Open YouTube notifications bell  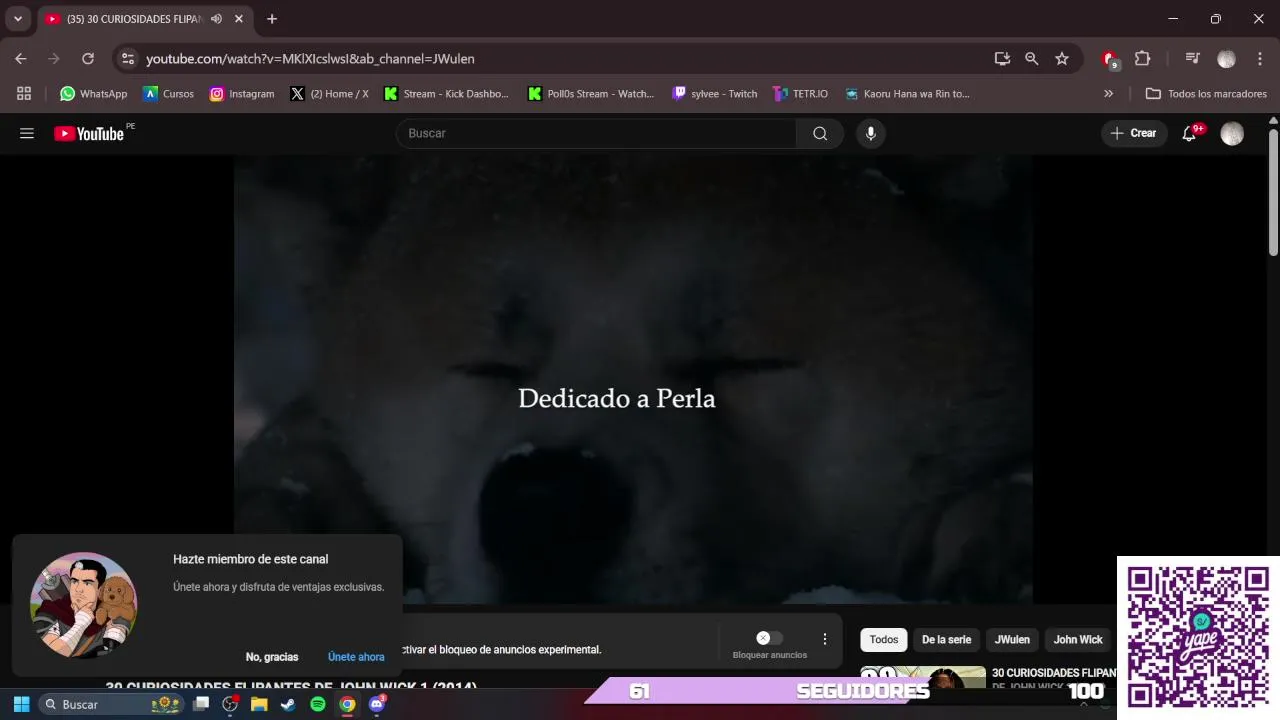tap(1189, 133)
